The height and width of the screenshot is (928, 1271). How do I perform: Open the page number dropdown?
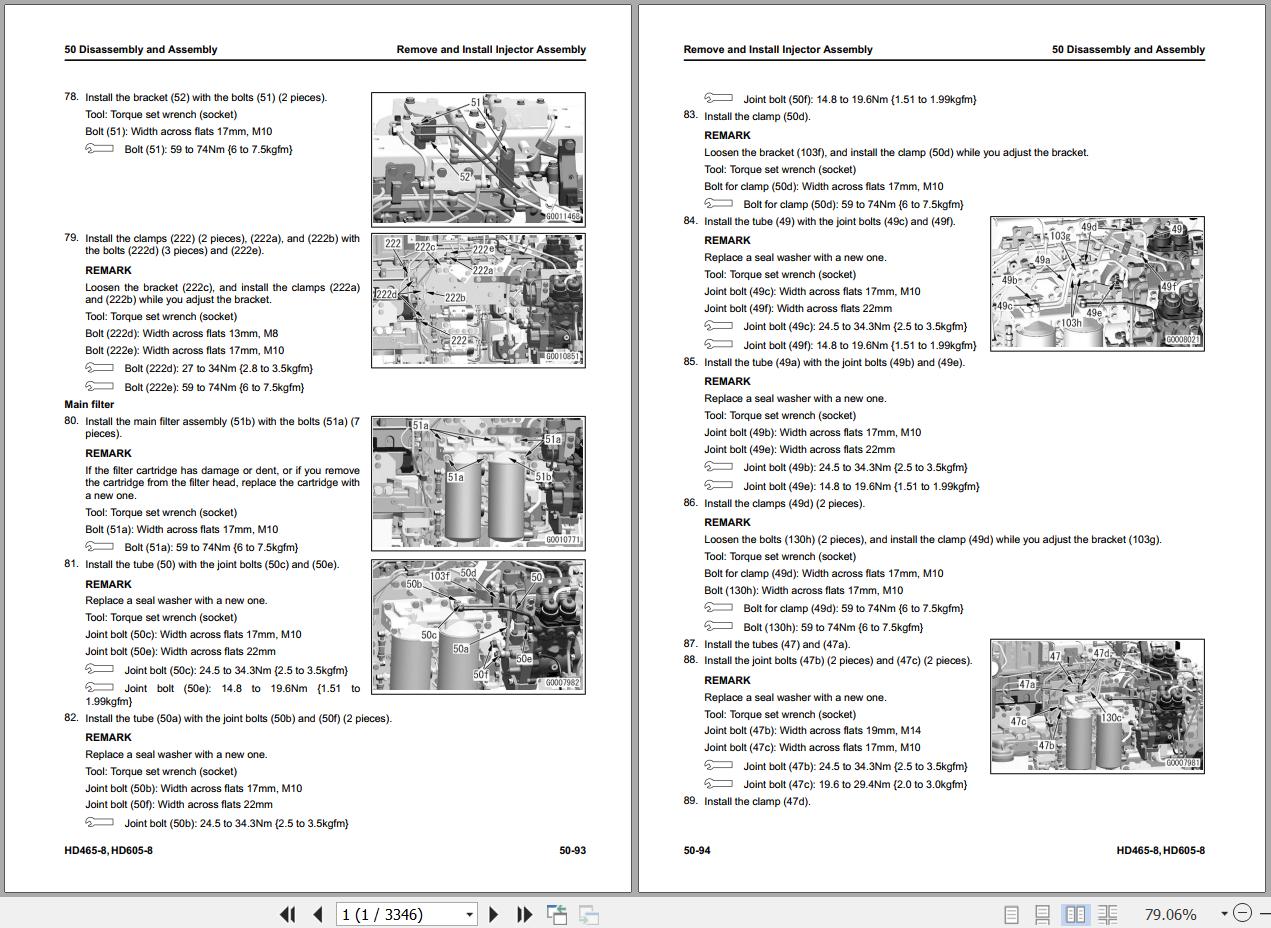469,914
